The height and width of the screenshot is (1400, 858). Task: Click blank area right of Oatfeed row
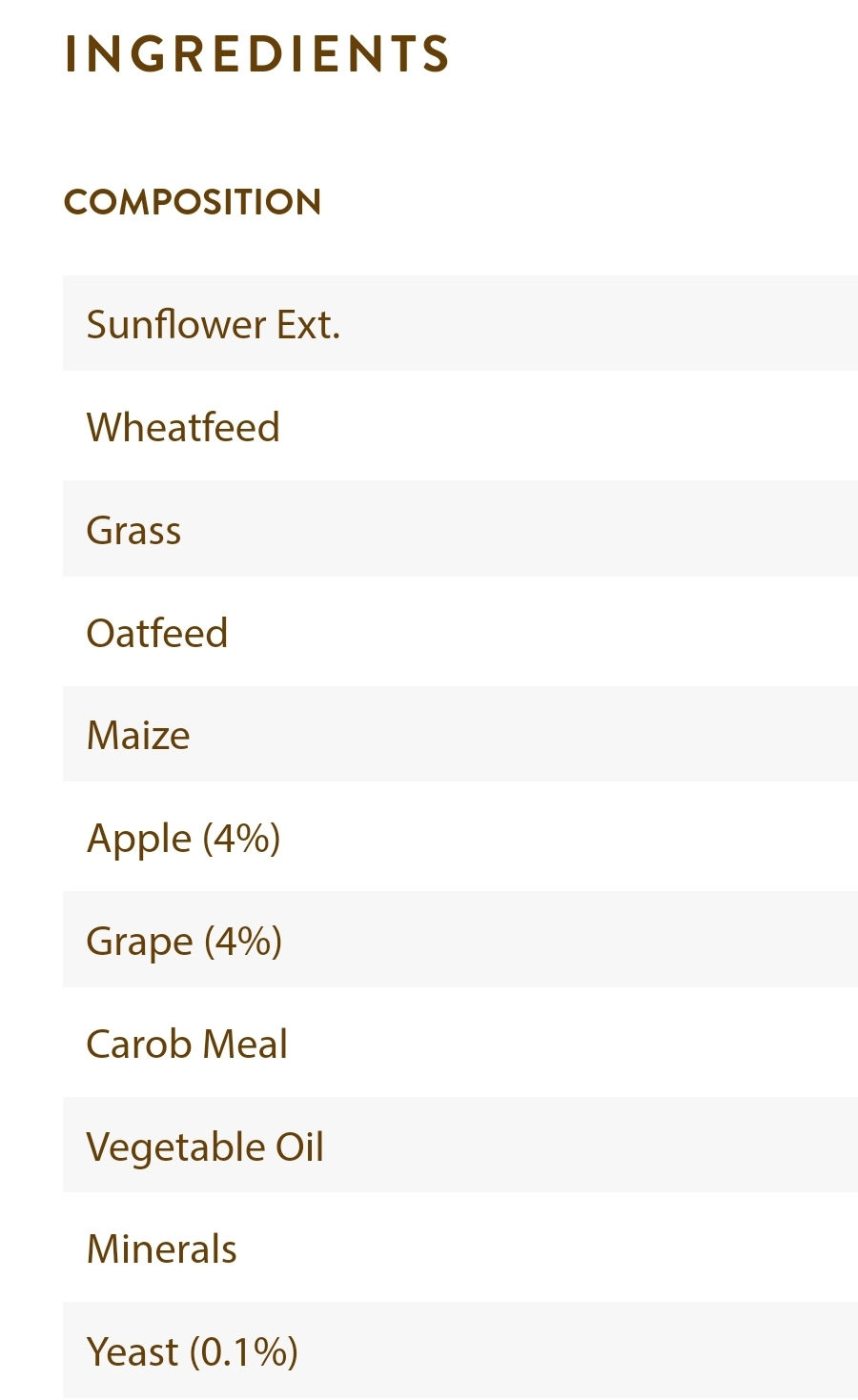point(572,633)
